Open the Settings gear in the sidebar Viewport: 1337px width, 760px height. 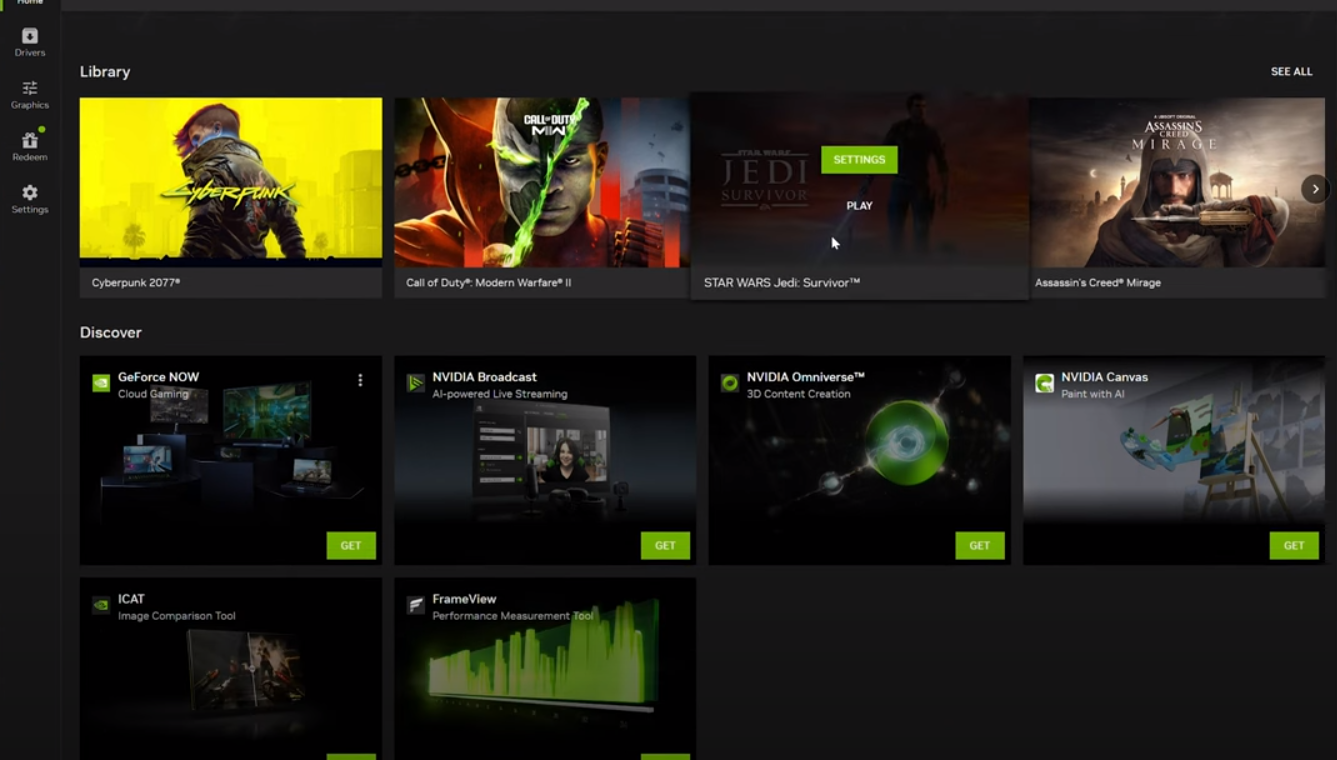pos(30,199)
